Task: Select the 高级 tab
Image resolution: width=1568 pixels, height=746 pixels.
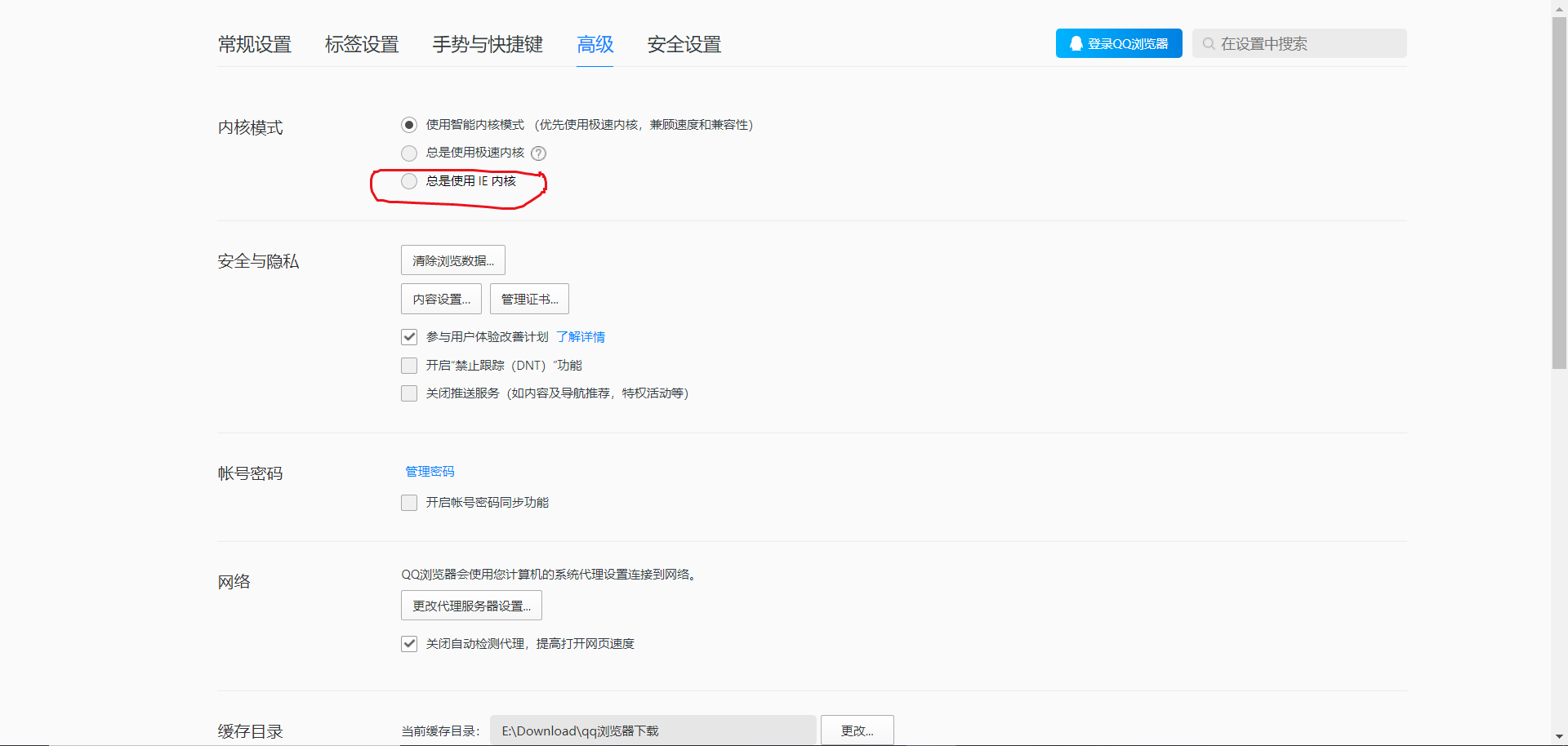Action: [x=595, y=44]
